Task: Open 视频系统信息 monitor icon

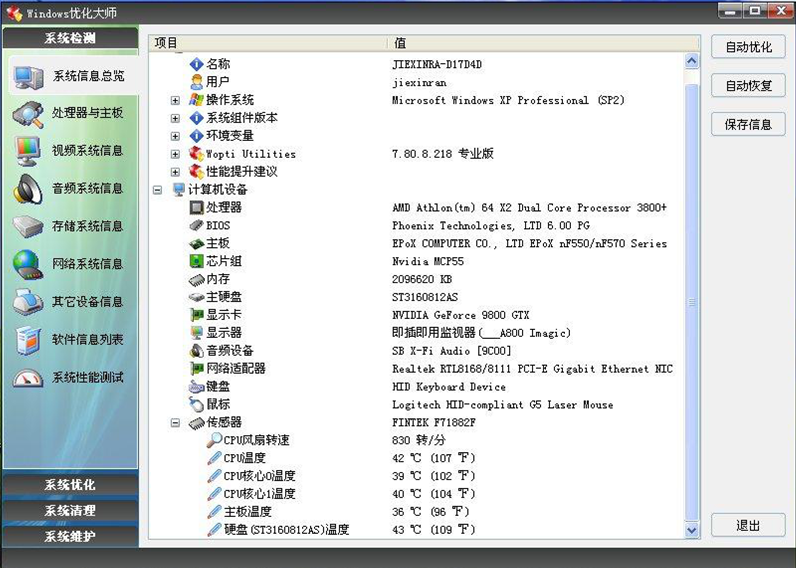Action: [x=28, y=151]
